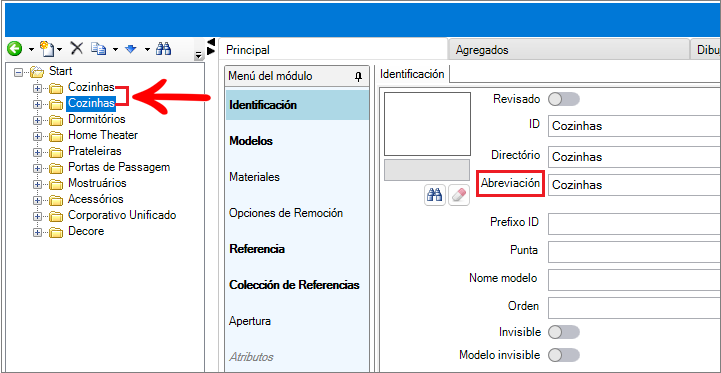This screenshot has height=373, width=721.
Task: Select the Corporativo Unificado folder
Action: tap(122, 215)
